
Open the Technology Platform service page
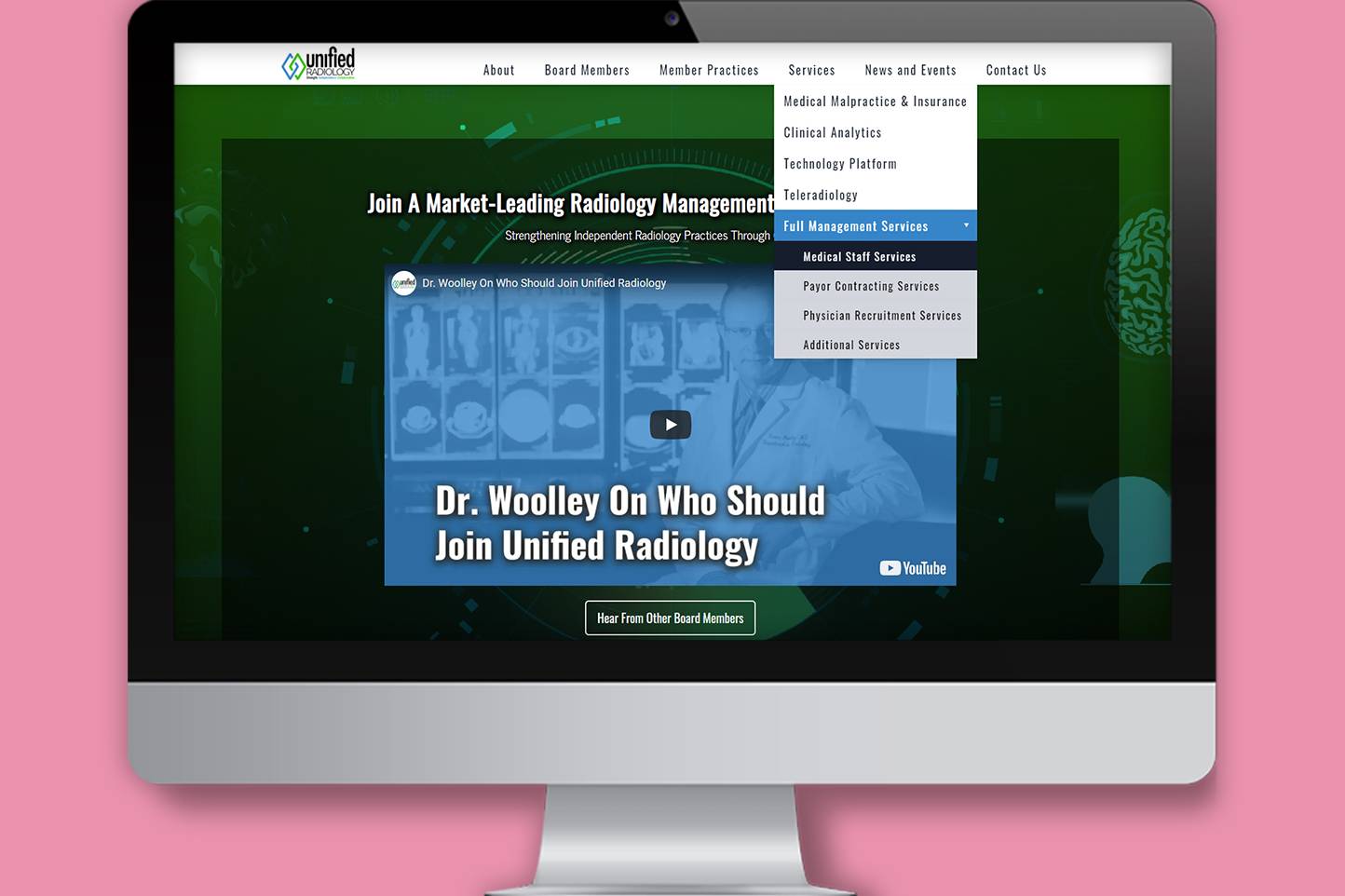coord(839,164)
